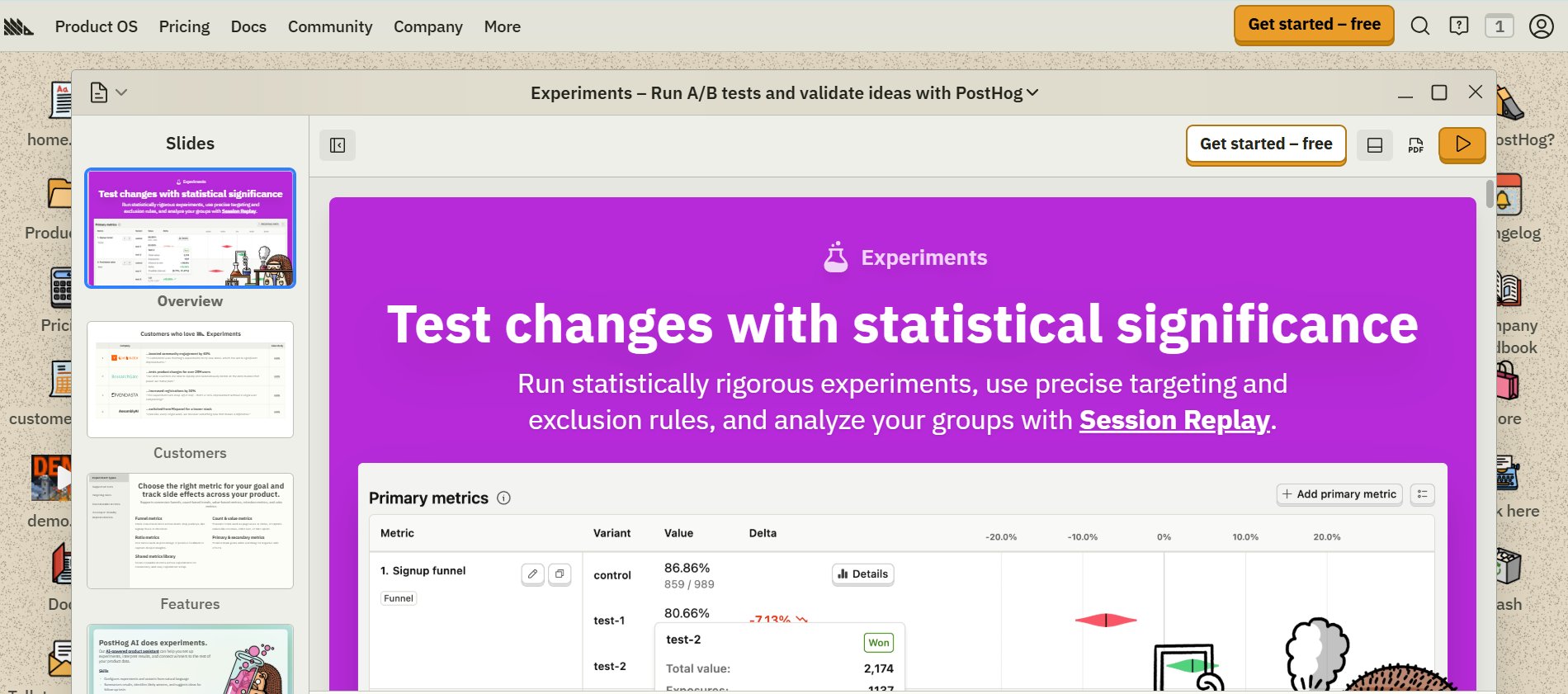Viewport: 1568px width, 694px height.
Task: Click the Delta column header
Action: tap(763, 533)
